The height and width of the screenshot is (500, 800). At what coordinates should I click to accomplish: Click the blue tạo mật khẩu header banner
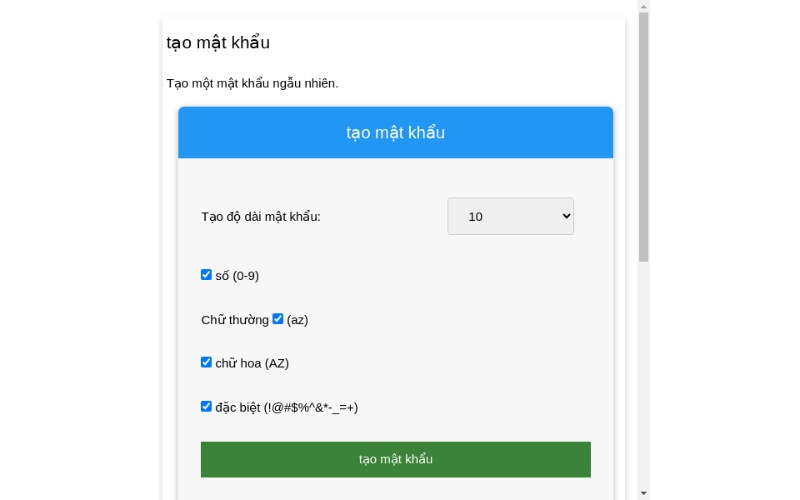[x=395, y=133]
